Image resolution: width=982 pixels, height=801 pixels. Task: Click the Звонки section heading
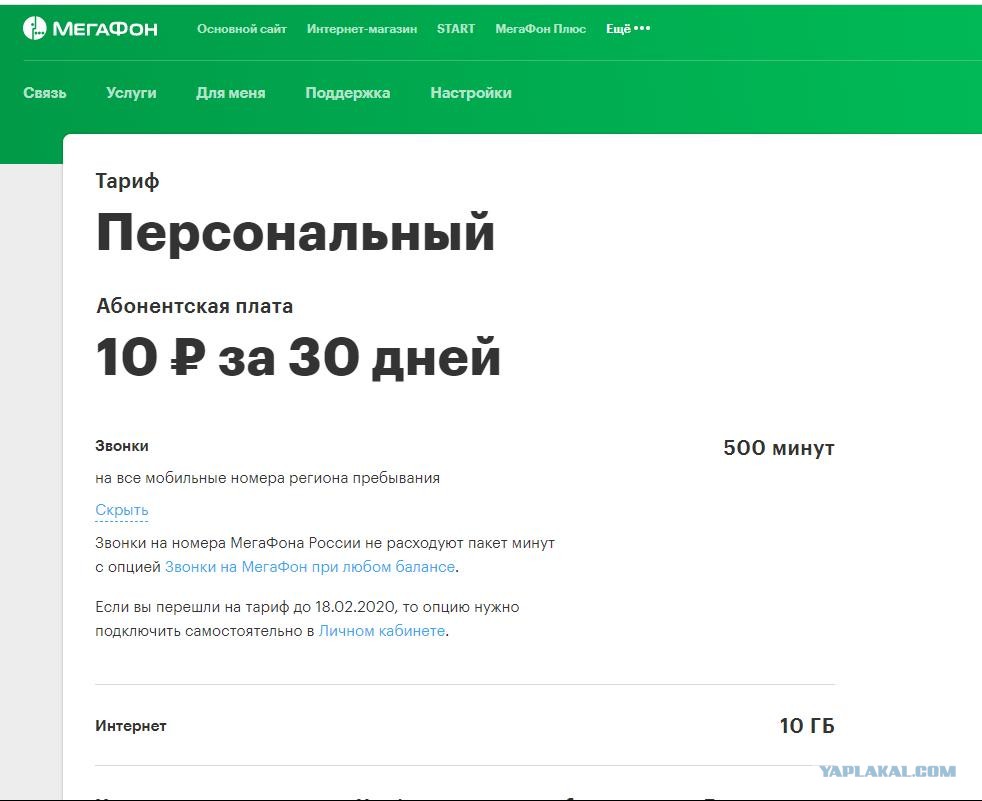(x=121, y=446)
